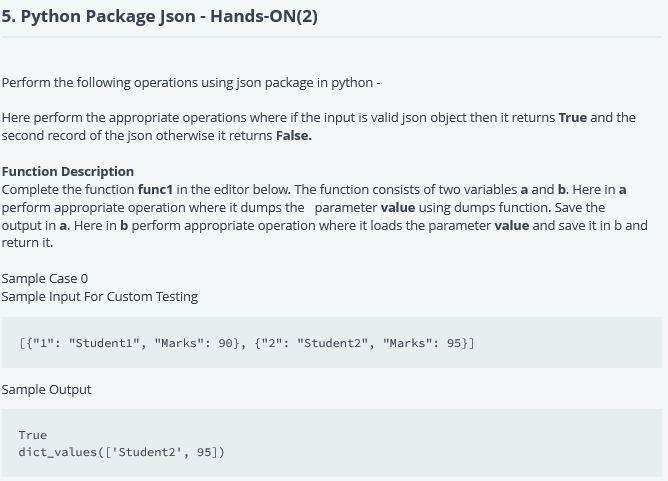Click the text 'return it.'
Image resolution: width=668 pixels, height=481 pixels.
27,242
